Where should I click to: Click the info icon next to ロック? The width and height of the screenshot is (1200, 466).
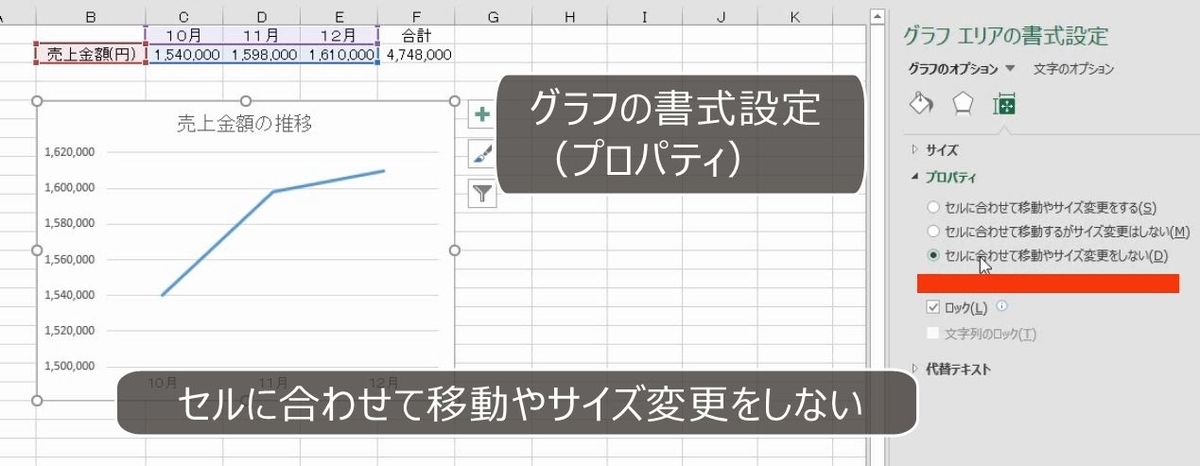click(x=1002, y=307)
